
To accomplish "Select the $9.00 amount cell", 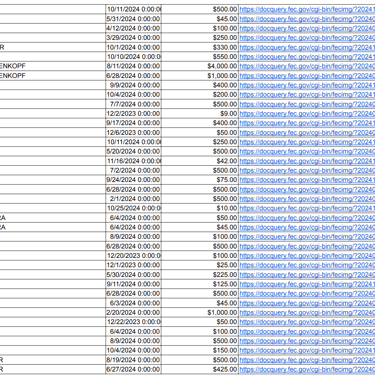I will (x=200, y=113).
